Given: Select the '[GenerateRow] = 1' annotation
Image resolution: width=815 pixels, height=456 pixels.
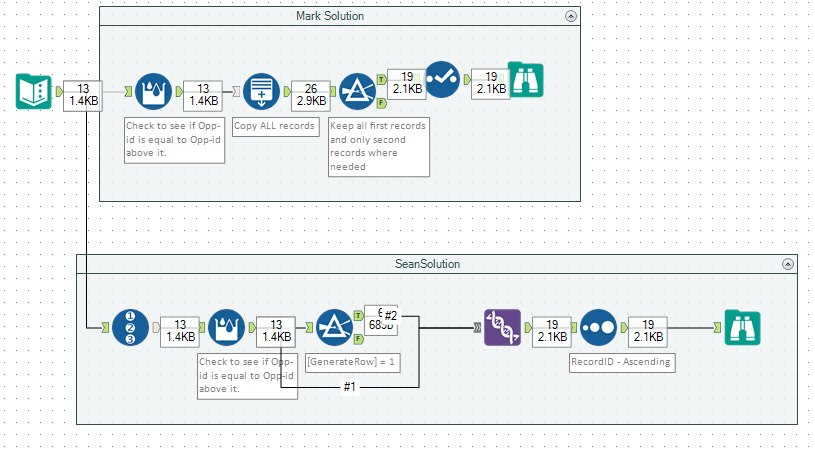Looking at the screenshot, I should (353, 362).
